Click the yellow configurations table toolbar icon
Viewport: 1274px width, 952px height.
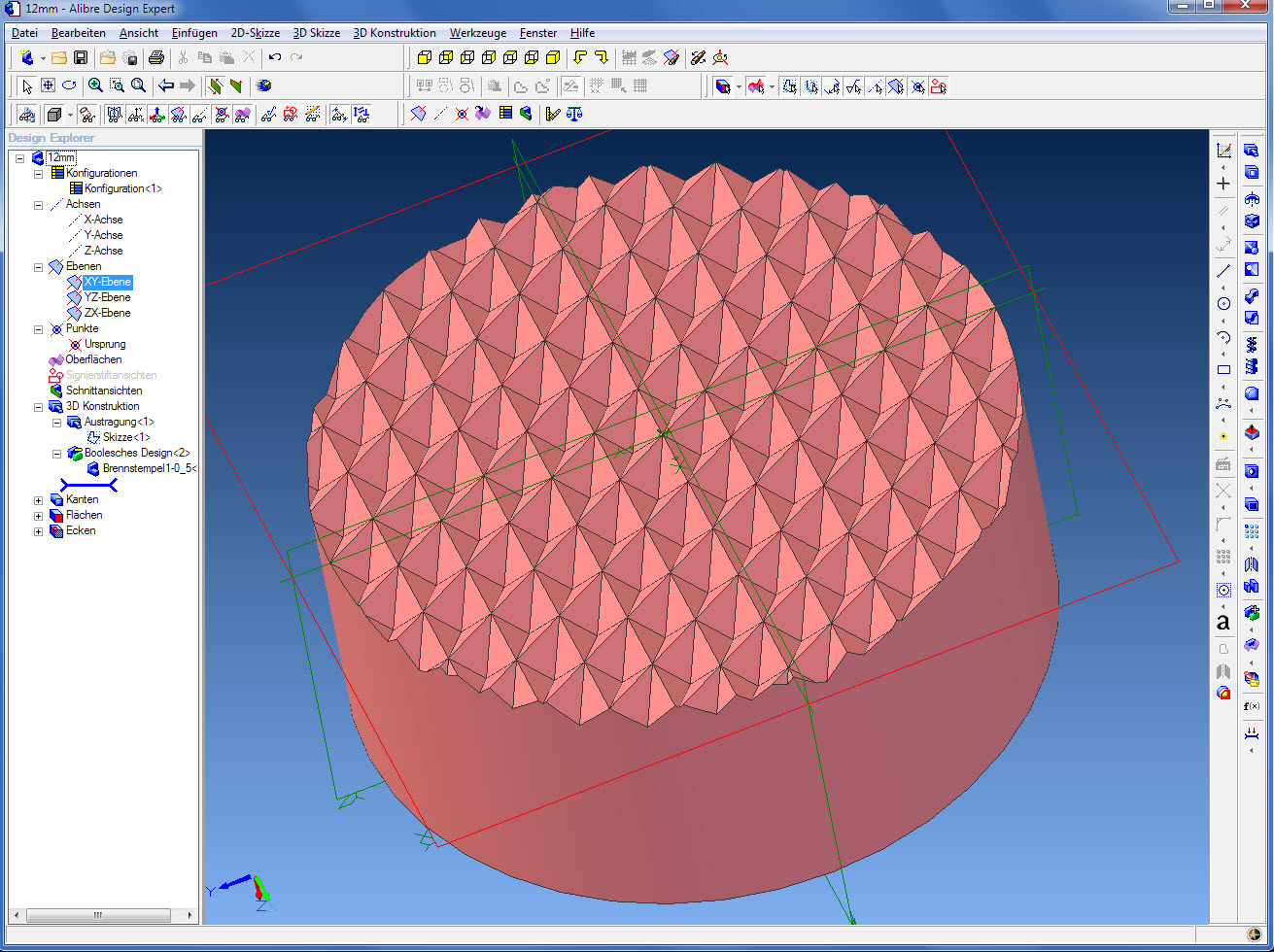point(505,114)
